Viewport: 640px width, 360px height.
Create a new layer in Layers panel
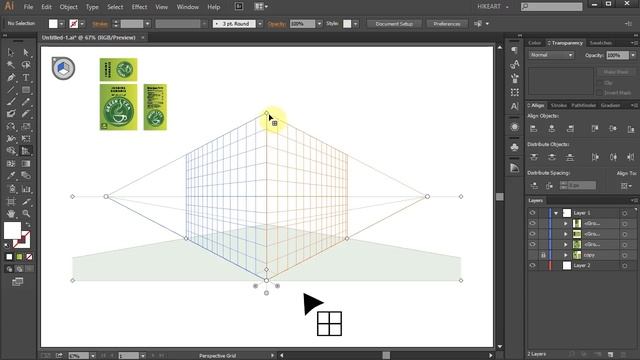pyautogui.click(x=611, y=354)
